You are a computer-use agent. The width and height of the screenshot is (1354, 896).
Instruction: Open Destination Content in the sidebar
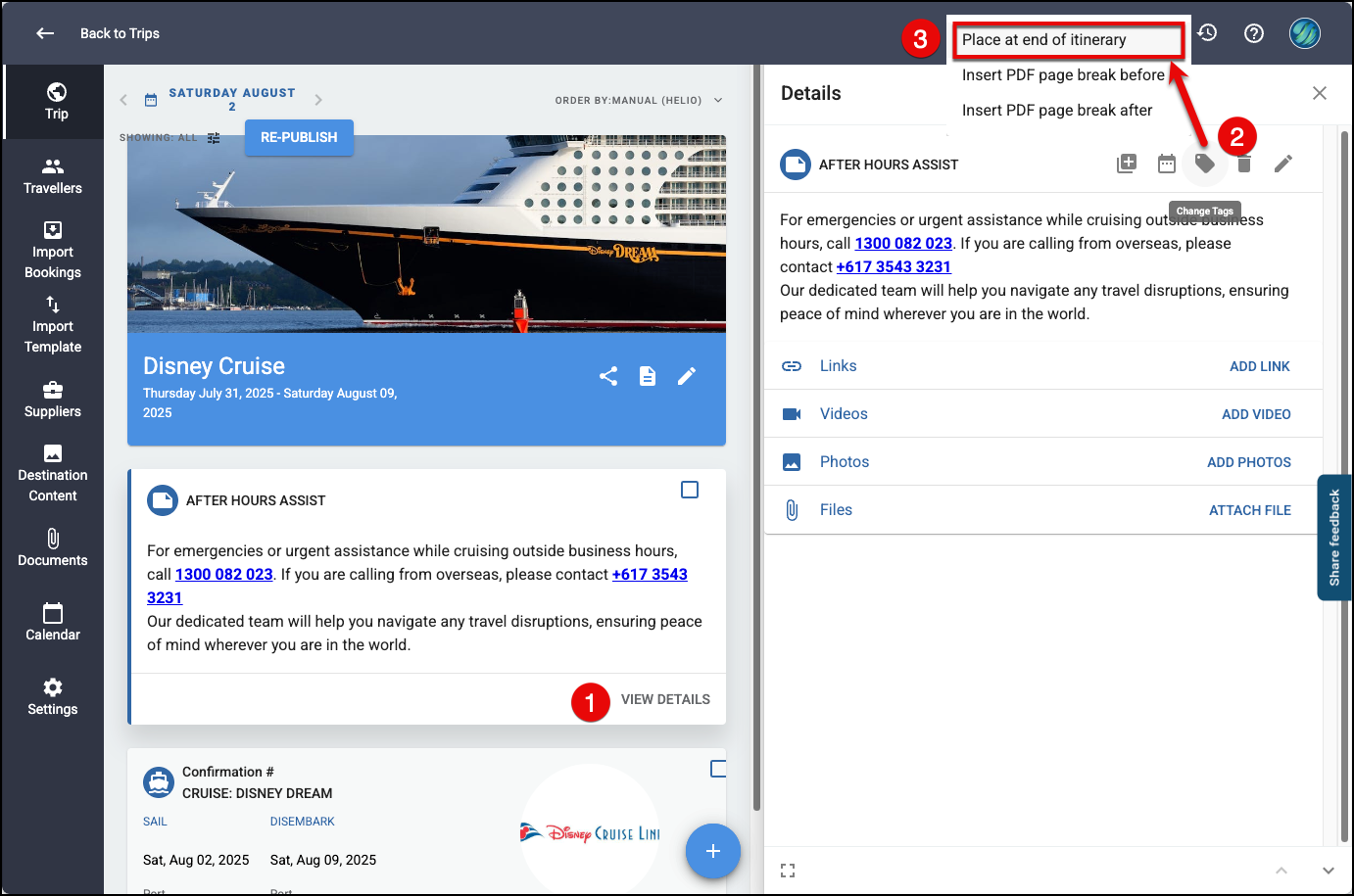coord(53,474)
